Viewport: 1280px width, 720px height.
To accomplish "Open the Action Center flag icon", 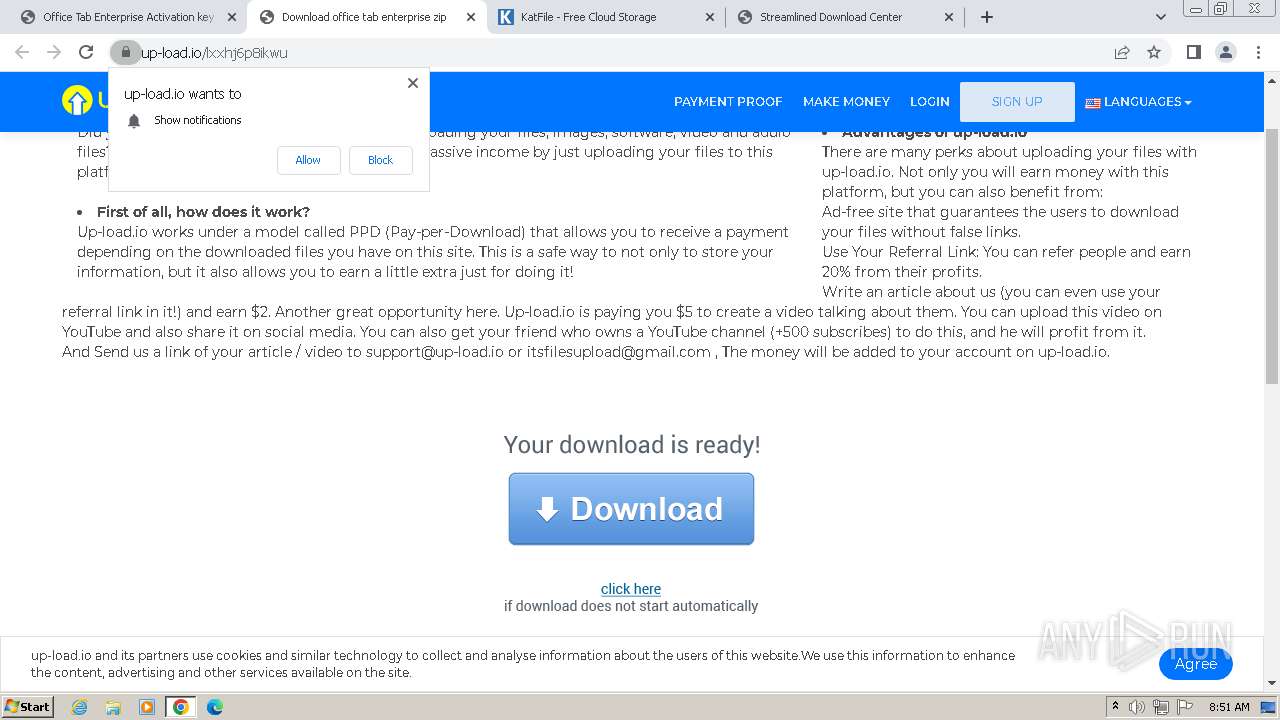I will (1184, 707).
